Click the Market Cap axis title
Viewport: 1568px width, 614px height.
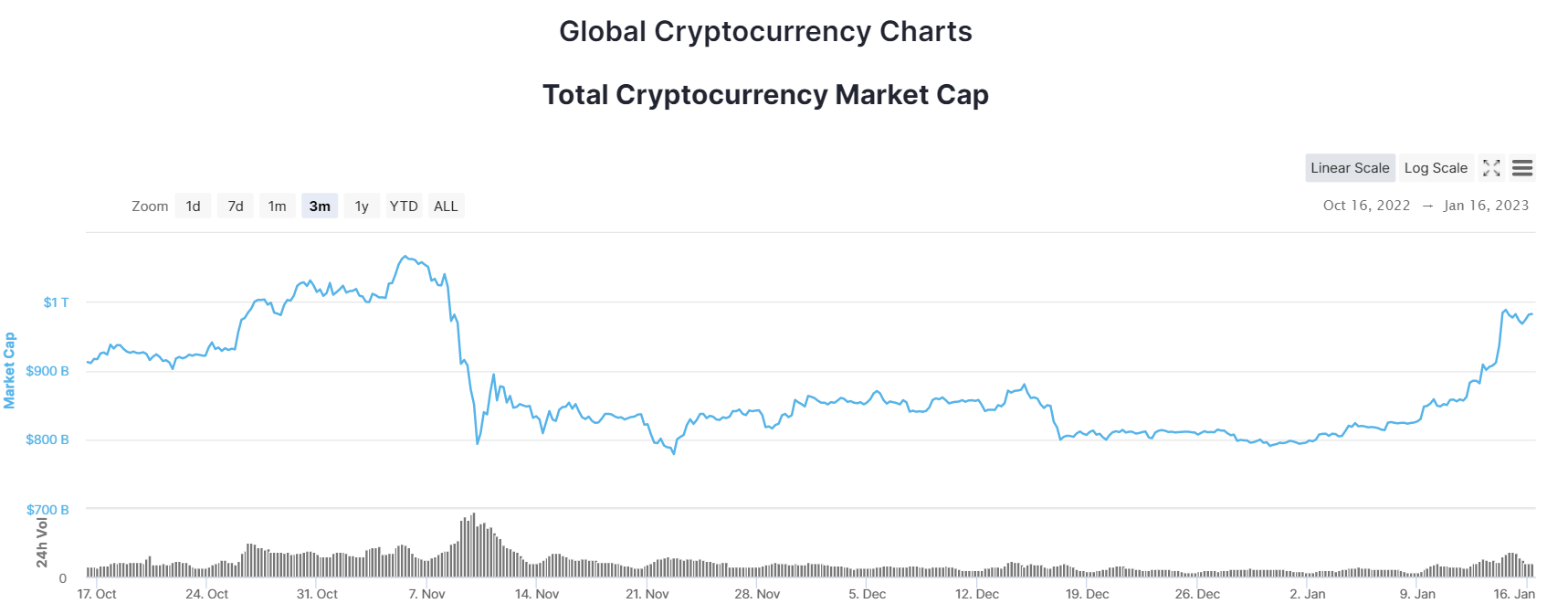coord(9,371)
